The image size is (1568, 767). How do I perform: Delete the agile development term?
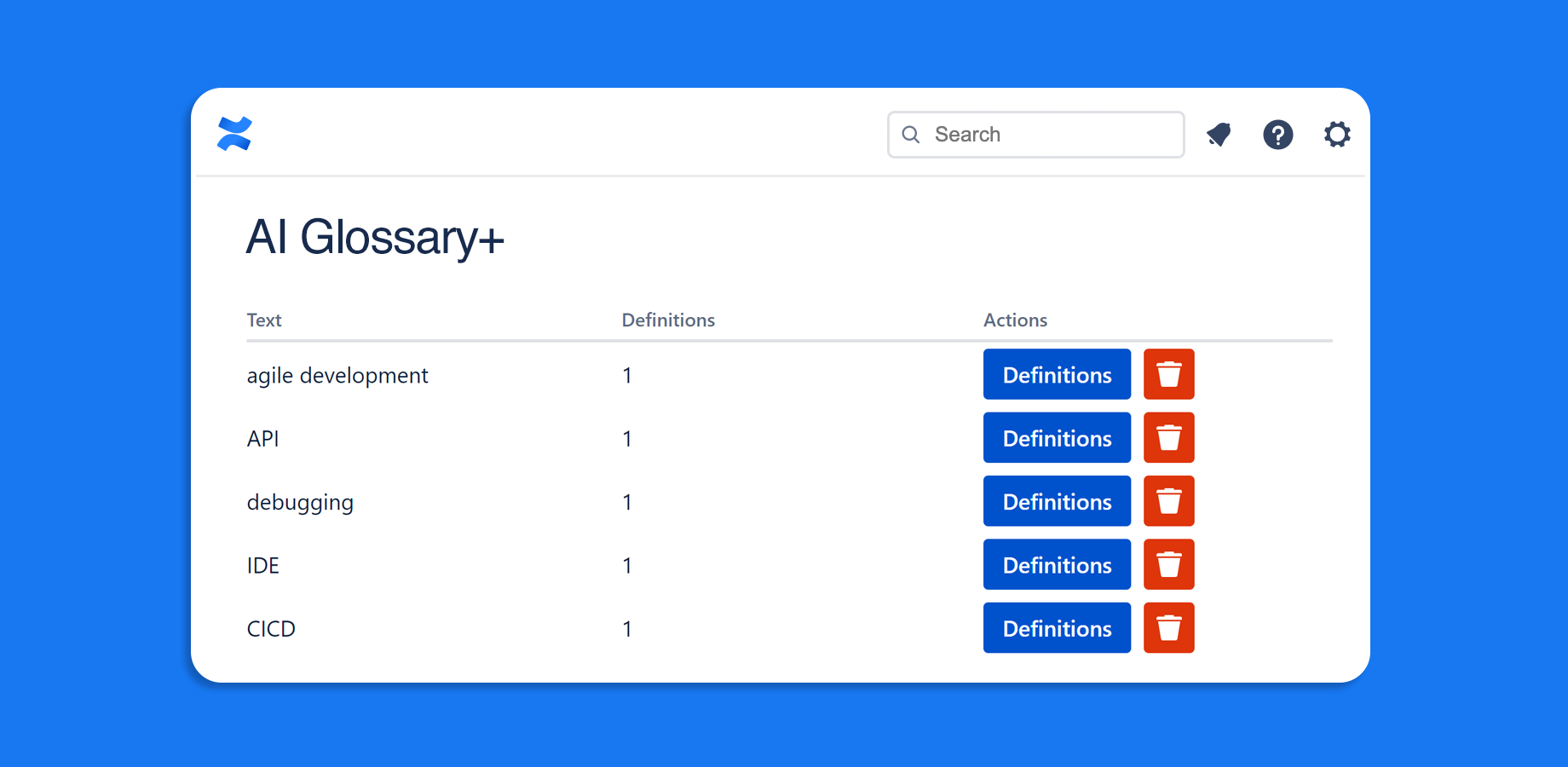[x=1168, y=374]
